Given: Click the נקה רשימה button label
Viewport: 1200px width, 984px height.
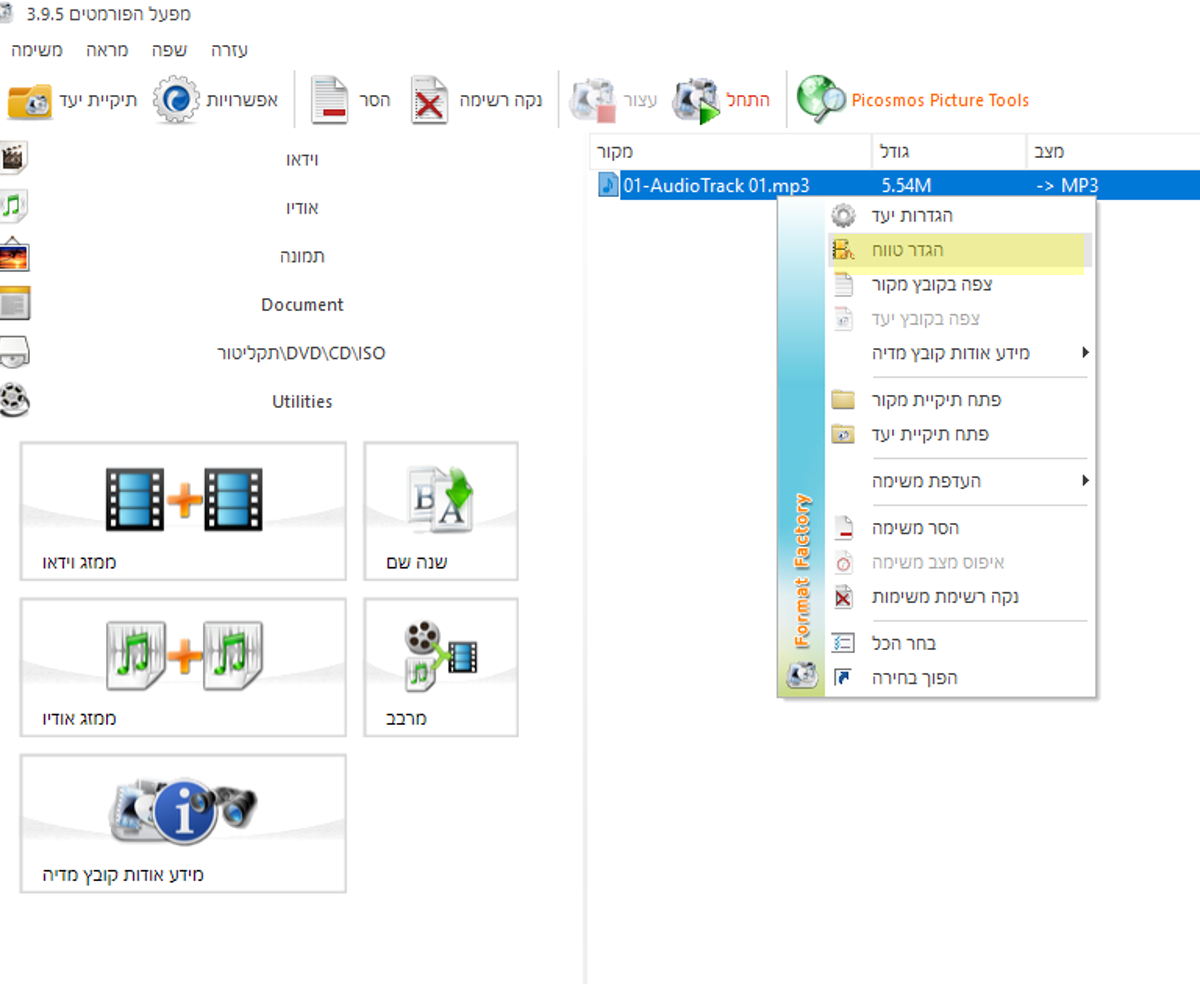Looking at the screenshot, I should 500,100.
